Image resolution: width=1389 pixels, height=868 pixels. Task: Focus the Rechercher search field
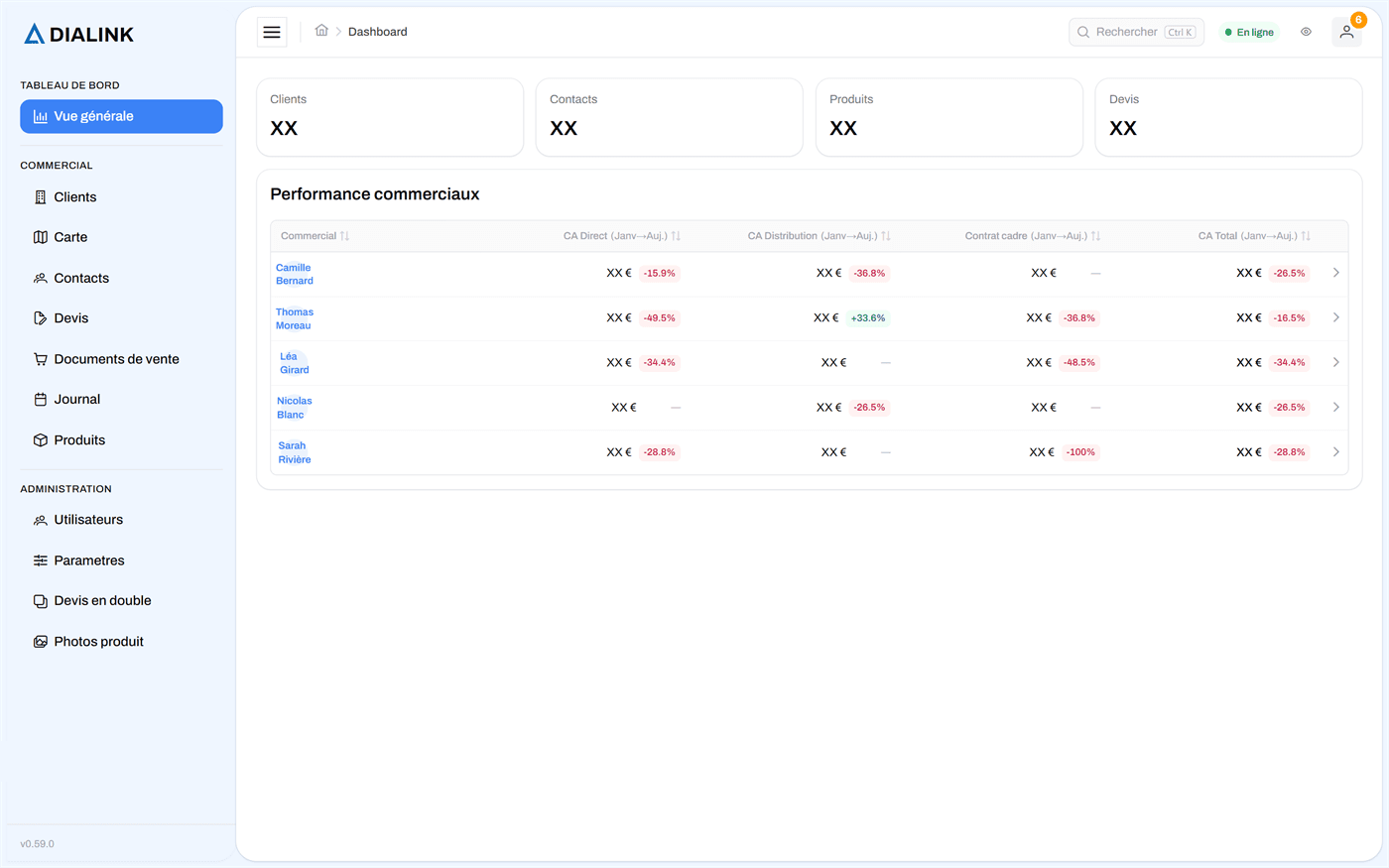click(x=1136, y=32)
